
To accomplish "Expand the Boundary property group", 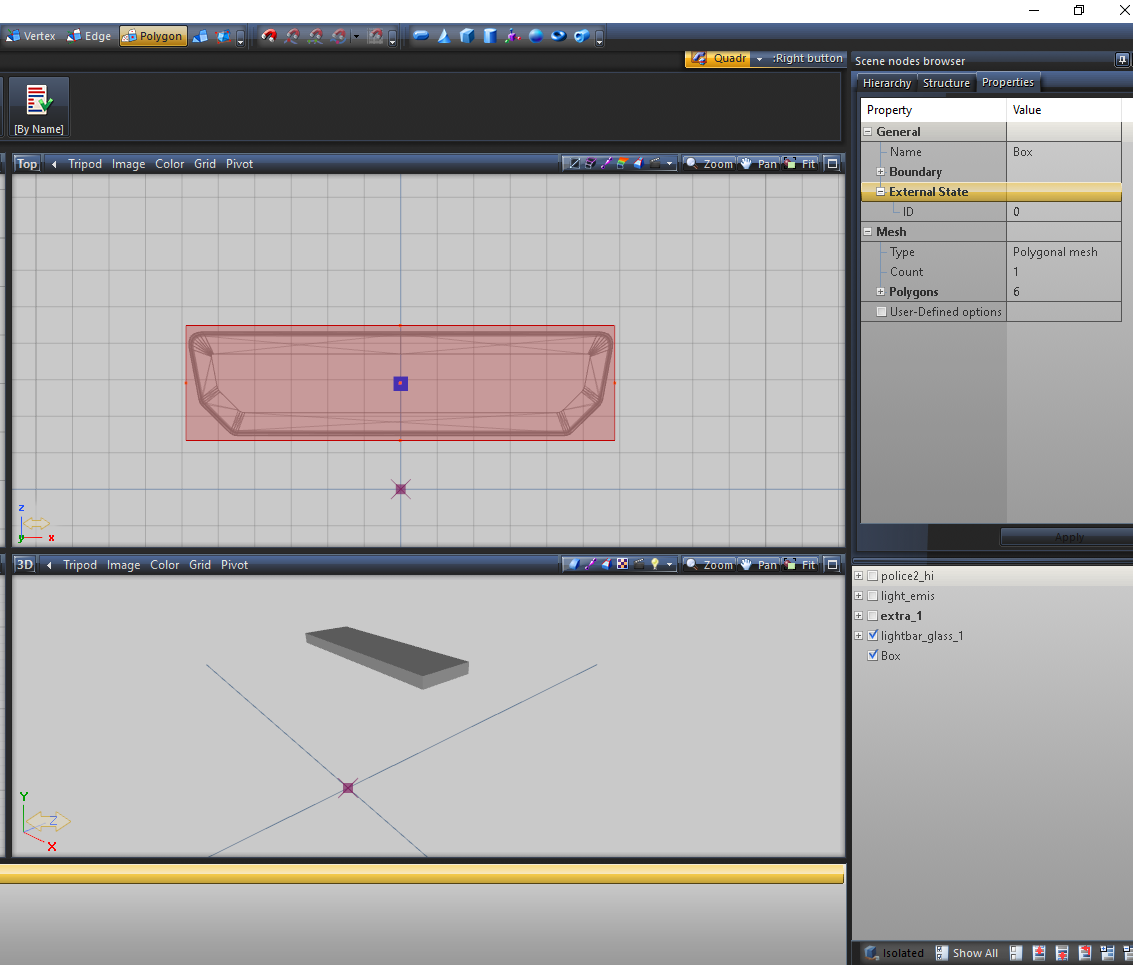I will click(881, 172).
